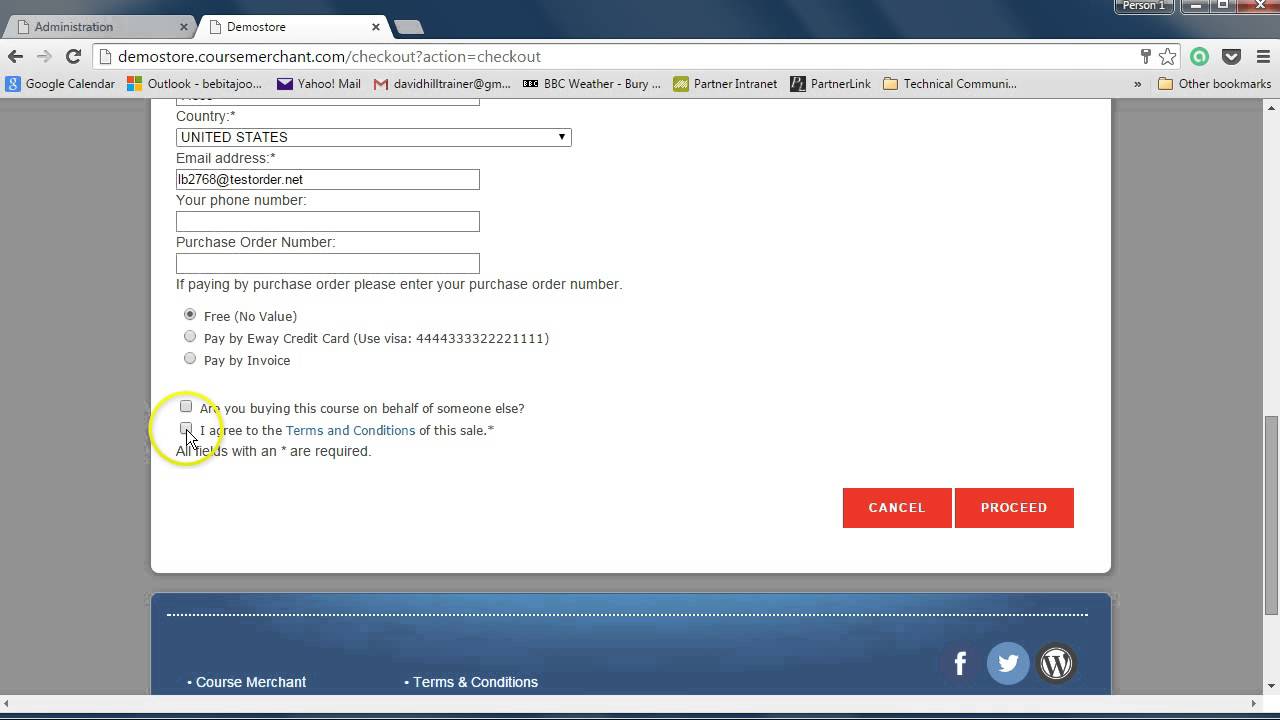Open the Country dropdown showing UNITED STATES

tap(373, 137)
